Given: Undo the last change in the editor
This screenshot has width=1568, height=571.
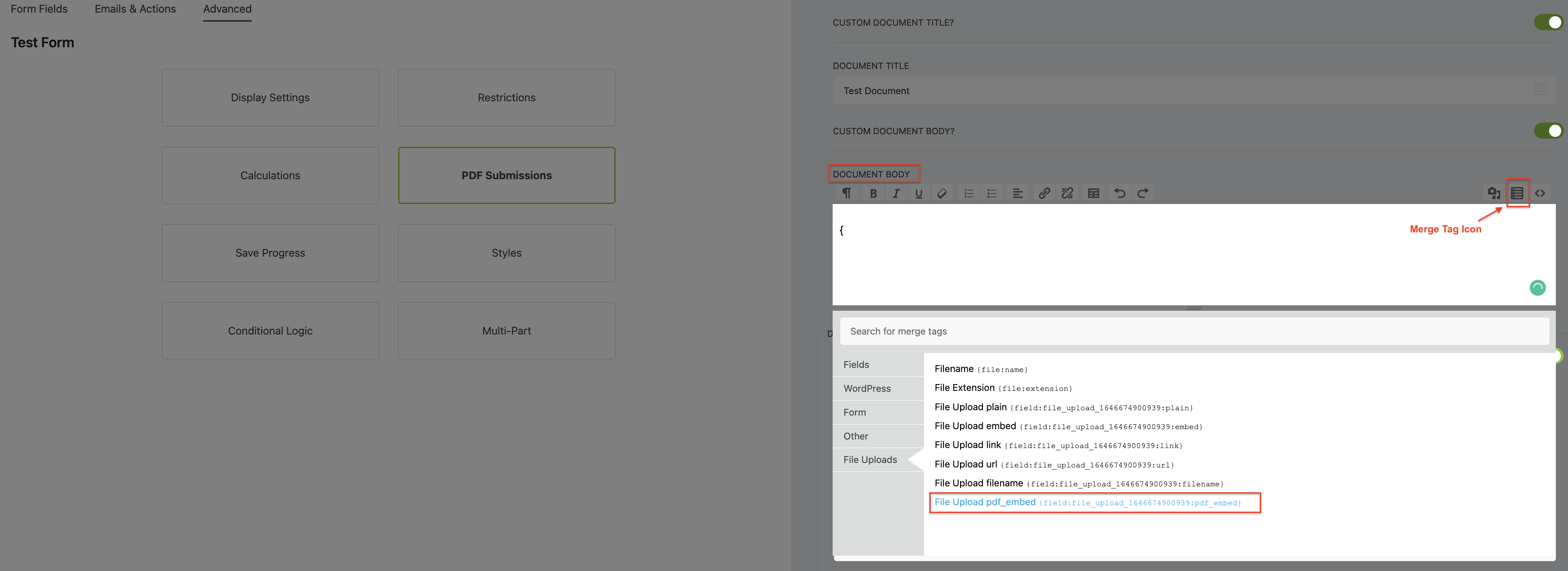Looking at the screenshot, I should tap(1120, 193).
